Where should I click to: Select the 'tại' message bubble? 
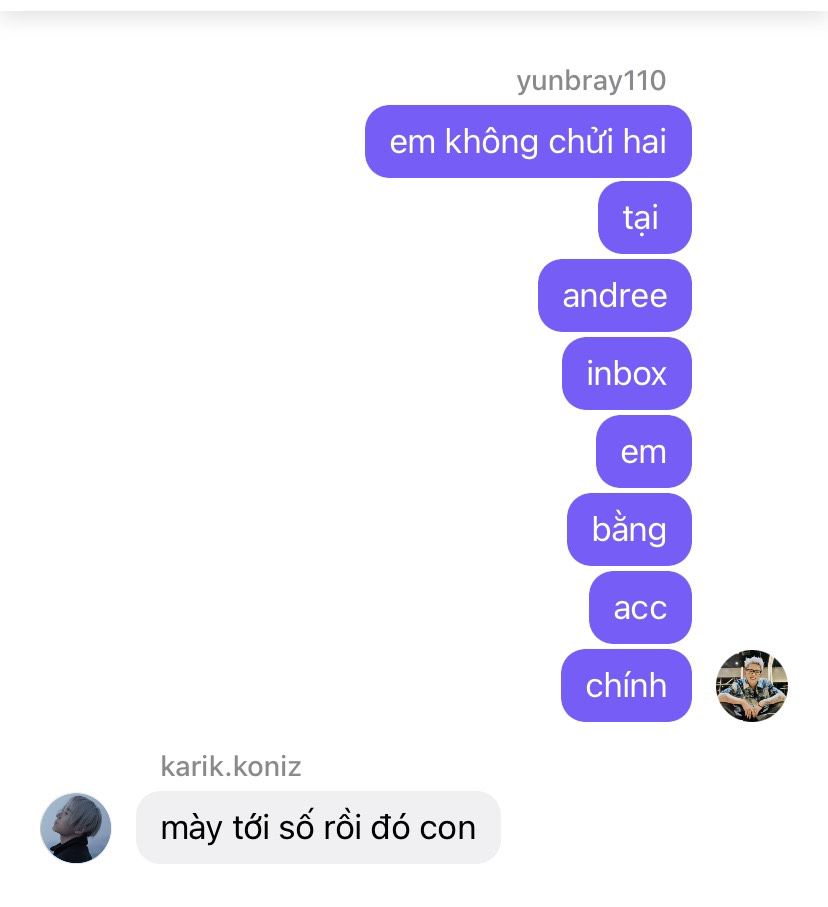(x=645, y=217)
